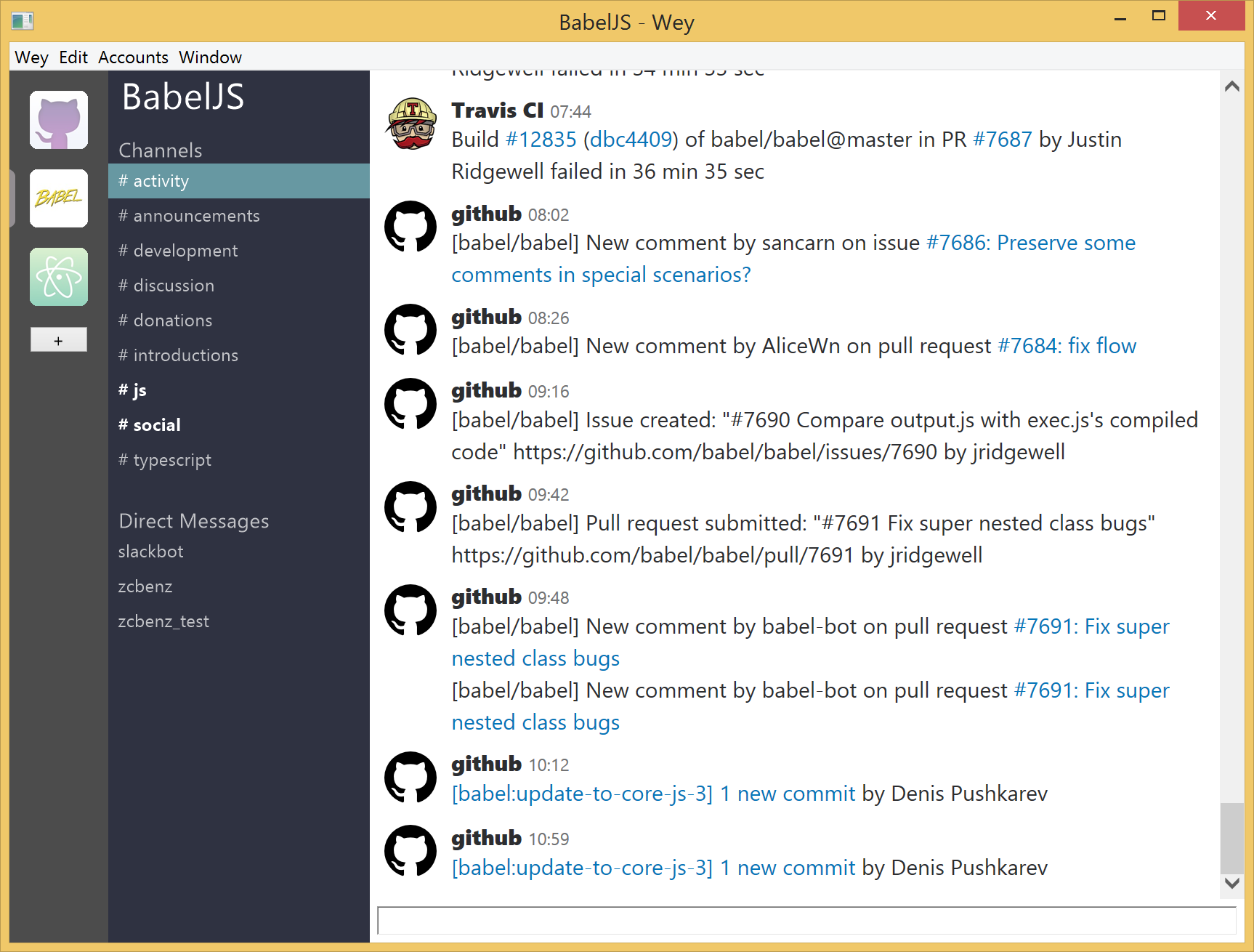Click the github avatar at 09:42
The height and width of the screenshot is (952, 1254).
[411, 507]
